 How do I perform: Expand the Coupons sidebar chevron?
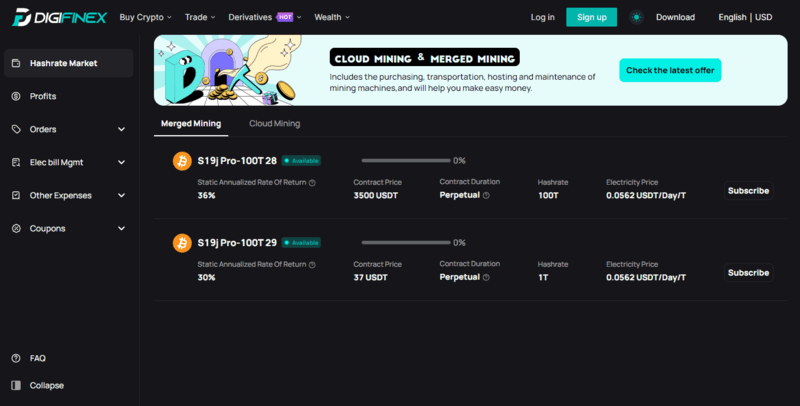click(121, 229)
